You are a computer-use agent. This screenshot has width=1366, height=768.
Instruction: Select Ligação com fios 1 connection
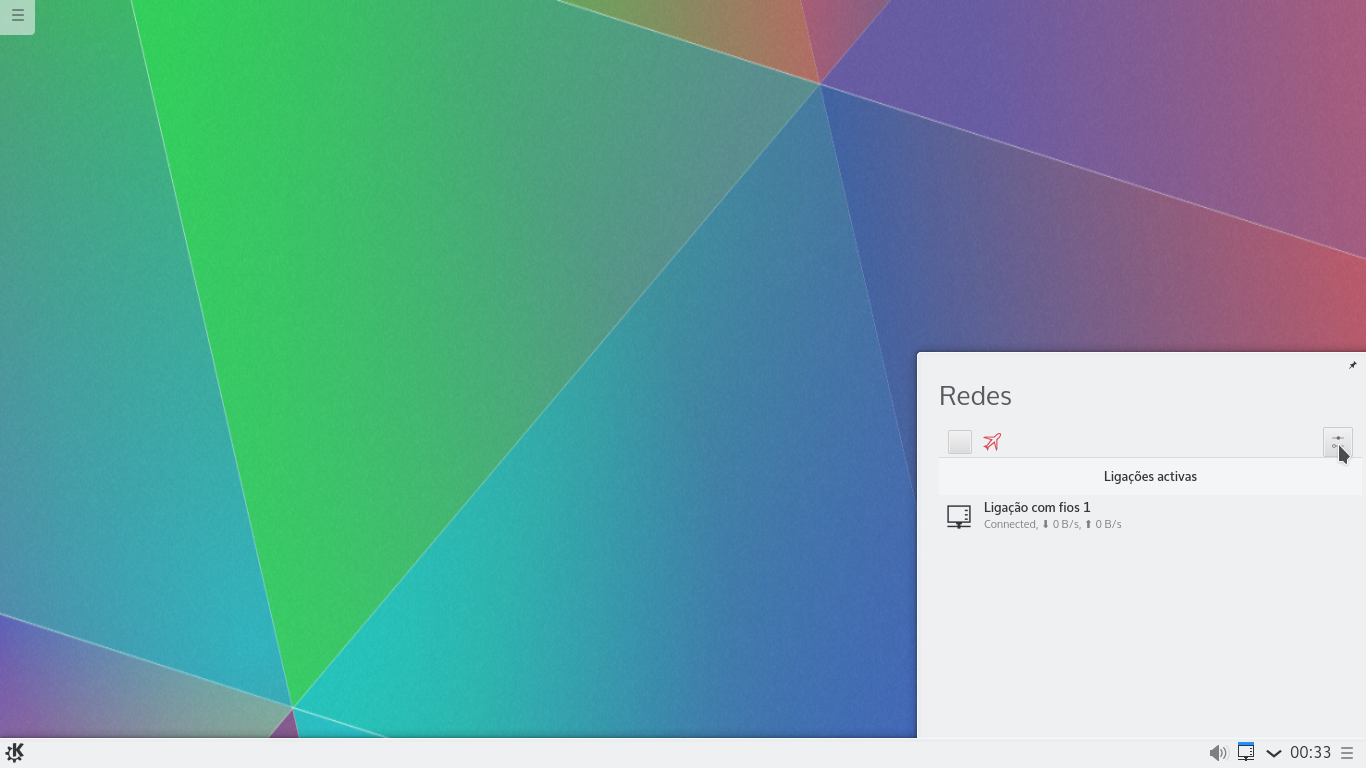(1150, 516)
